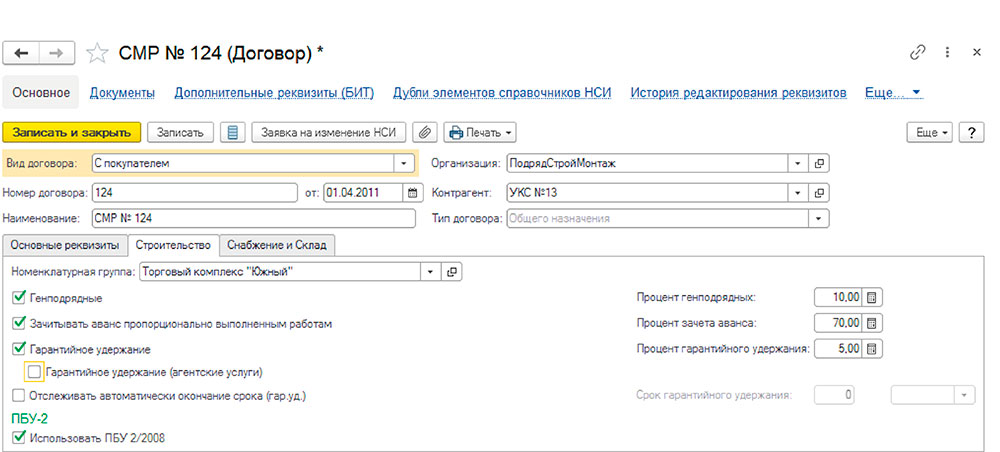Image resolution: width=1000 pixels, height=452 pixels.
Task: Click the star favorite icon beside title
Action: 97,52
